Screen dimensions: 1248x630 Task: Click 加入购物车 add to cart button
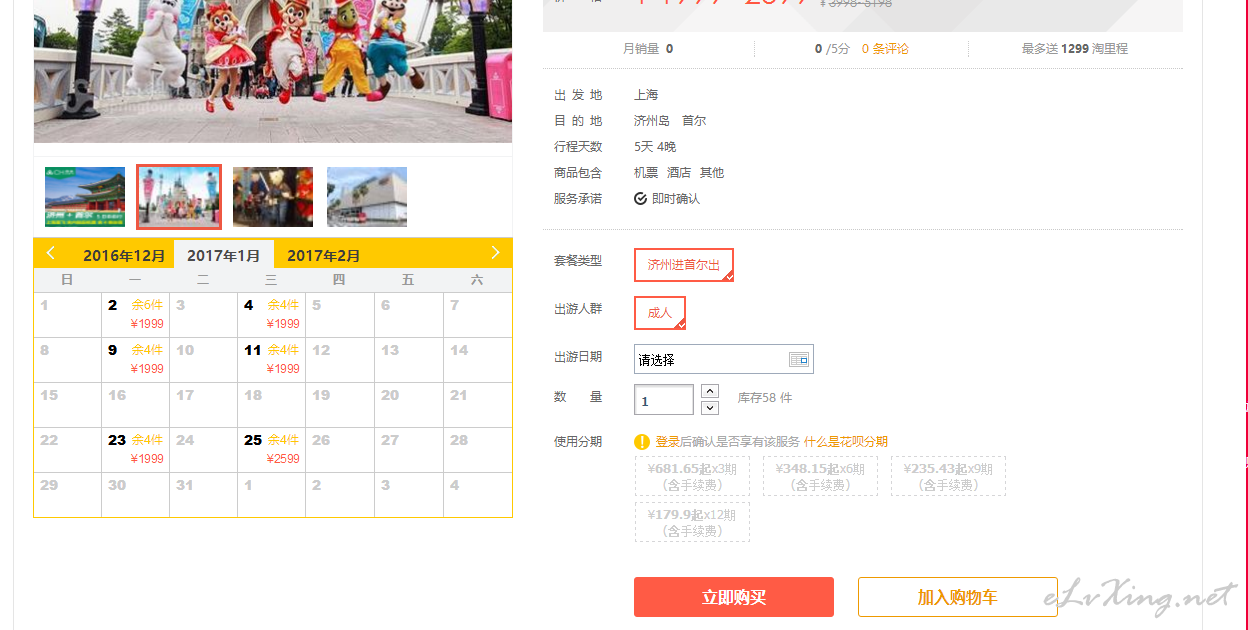coord(958,597)
